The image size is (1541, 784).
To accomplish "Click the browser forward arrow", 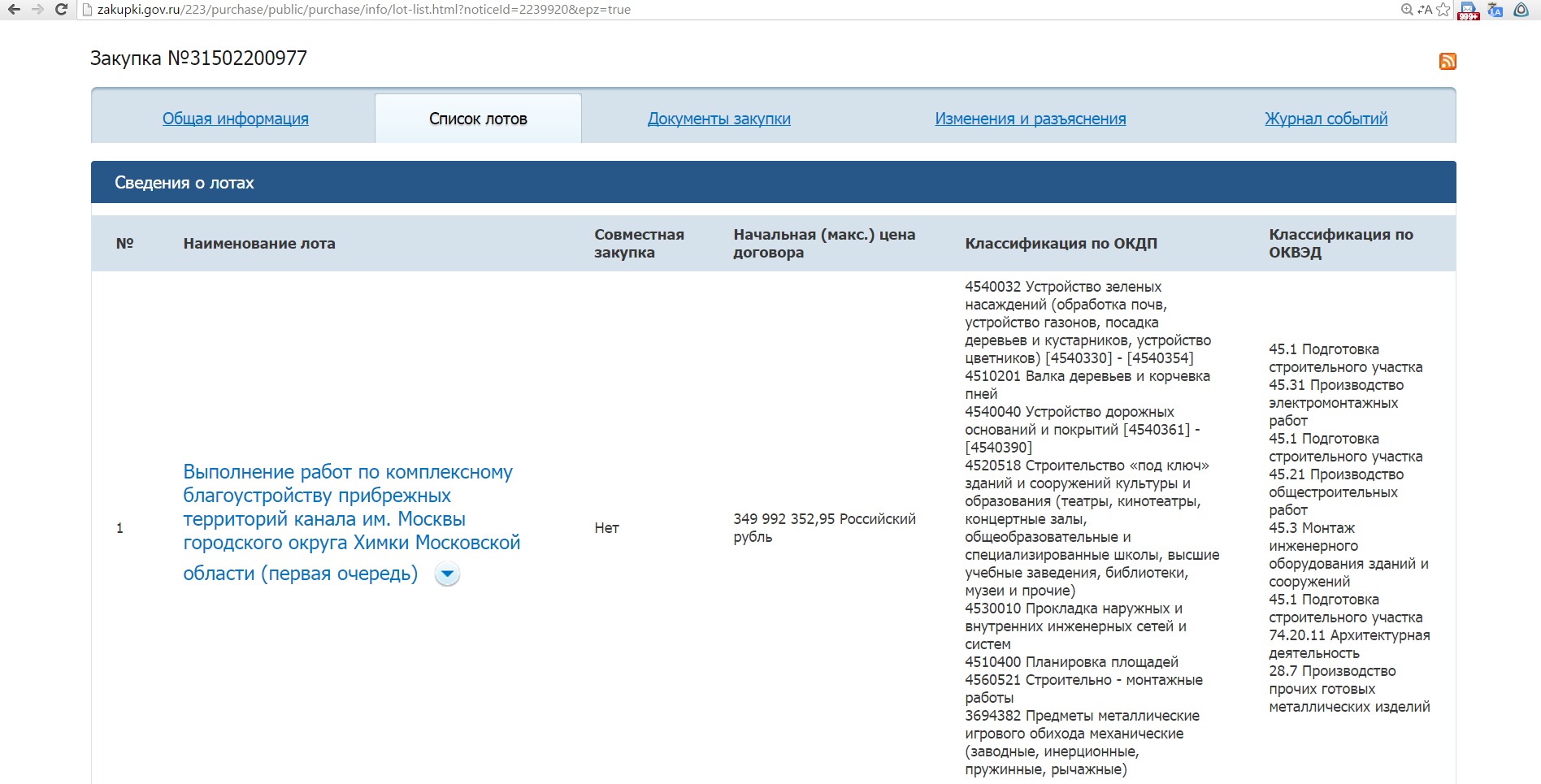I will [37, 10].
